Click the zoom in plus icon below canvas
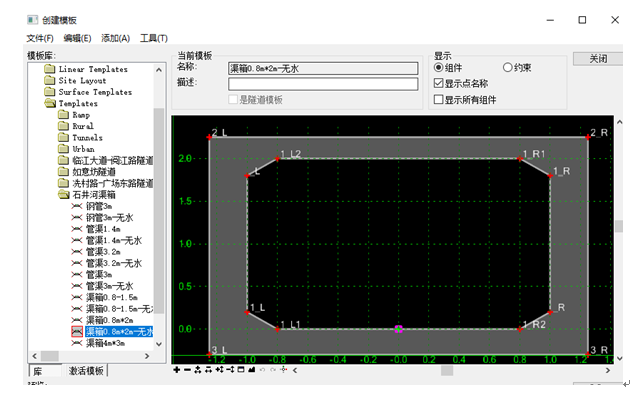The width and height of the screenshot is (630, 395). tap(177, 370)
